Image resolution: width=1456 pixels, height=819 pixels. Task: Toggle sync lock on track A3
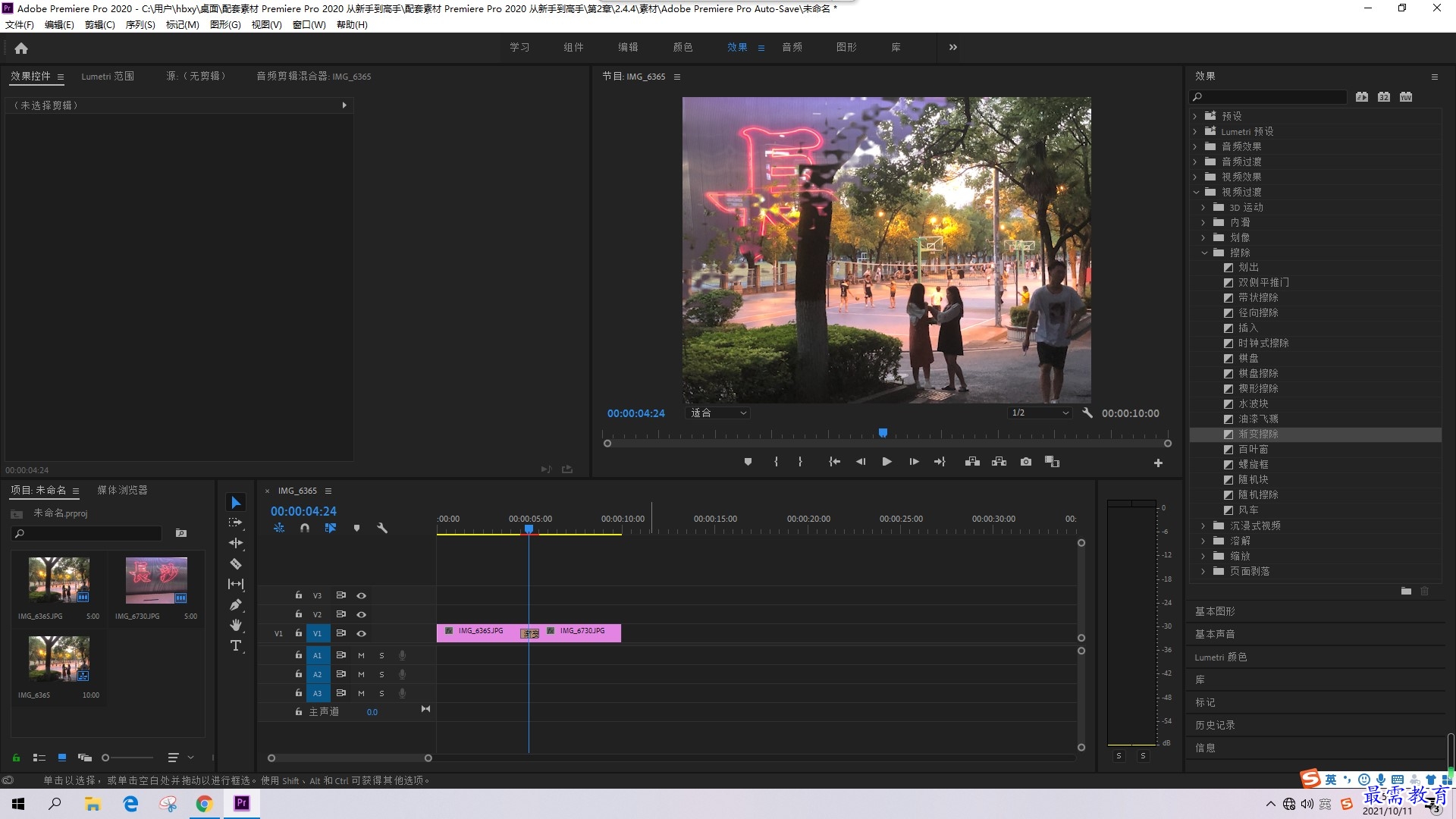click(x=341, y=693)
